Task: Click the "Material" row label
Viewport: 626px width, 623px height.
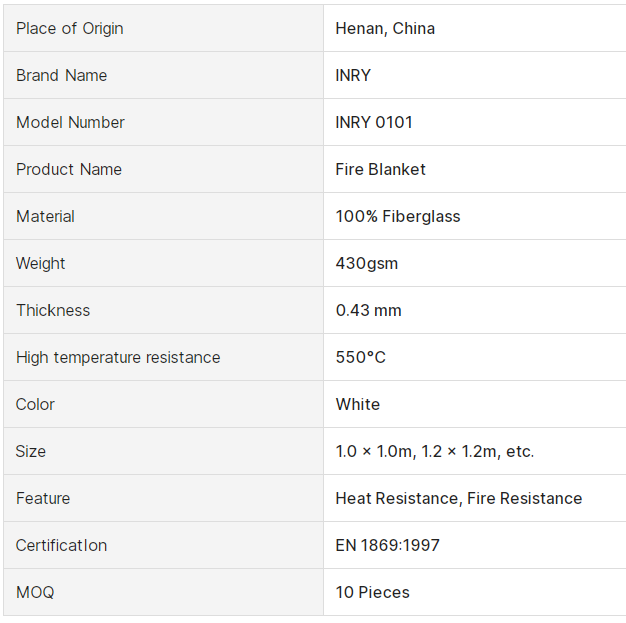Action: (45, 216)
